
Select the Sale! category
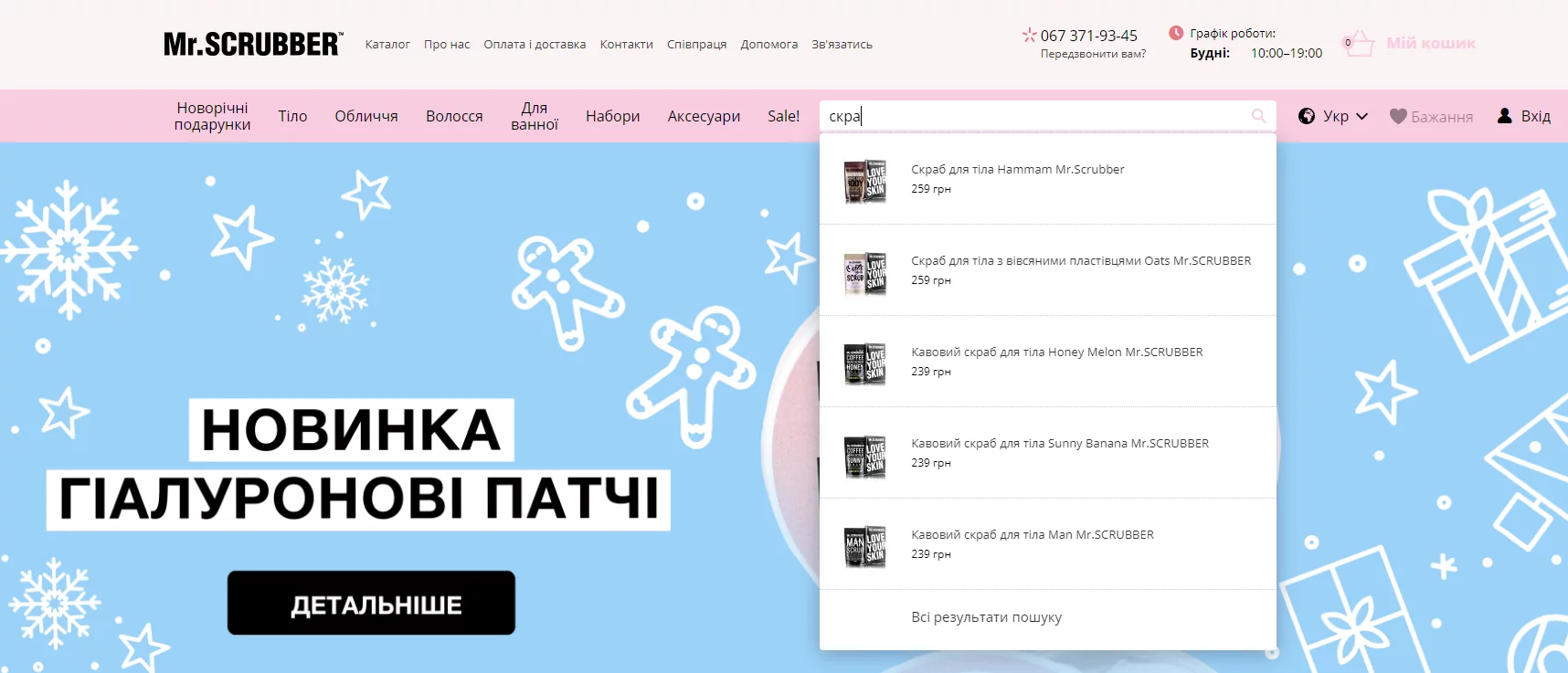tap(783, 116)
